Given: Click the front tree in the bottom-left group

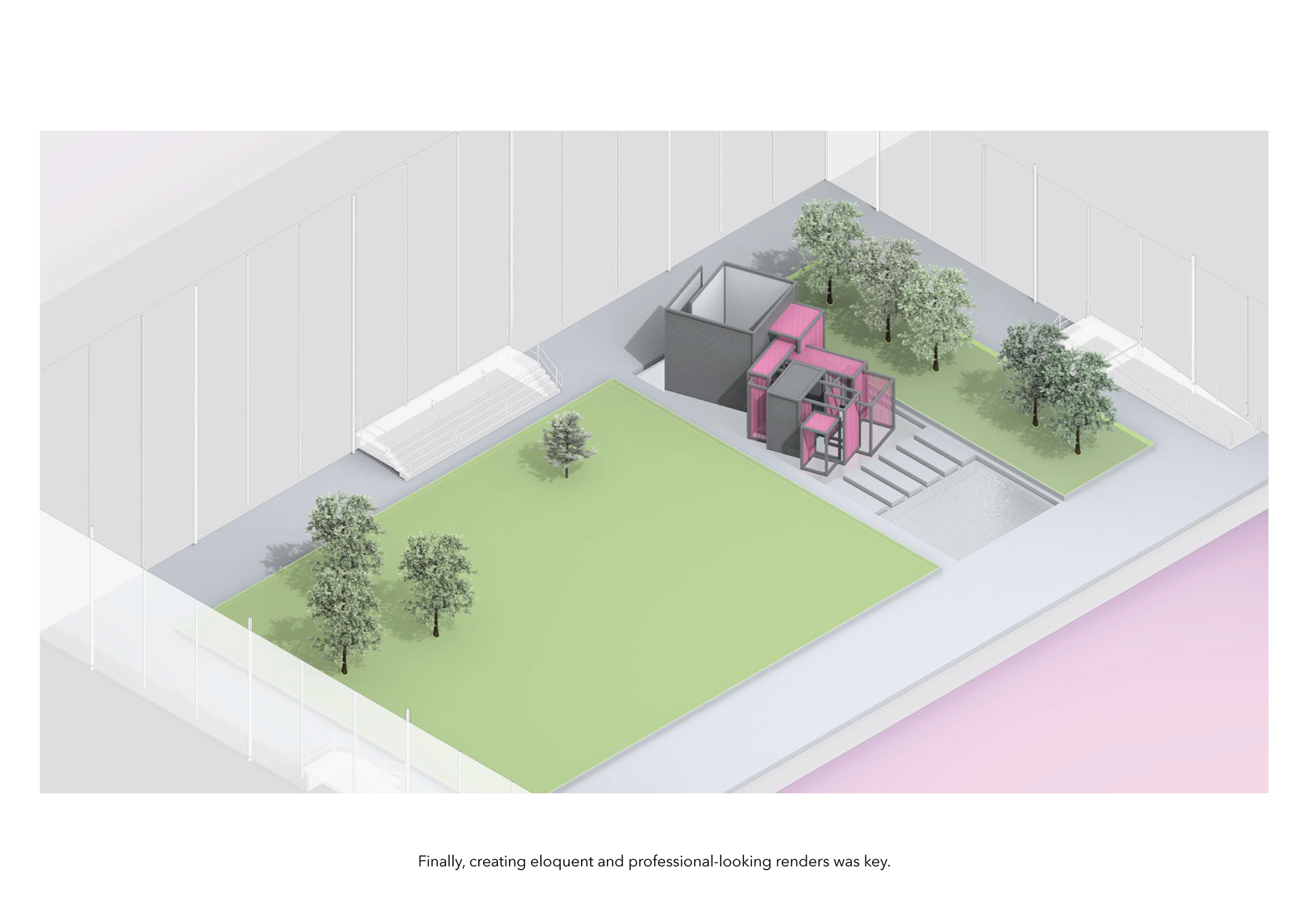Looking at the screenshot, I should (x=344, y=613).
